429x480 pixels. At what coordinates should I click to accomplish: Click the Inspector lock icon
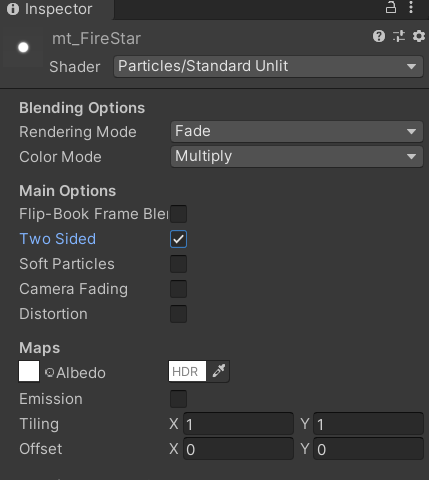tap(391, 7)
